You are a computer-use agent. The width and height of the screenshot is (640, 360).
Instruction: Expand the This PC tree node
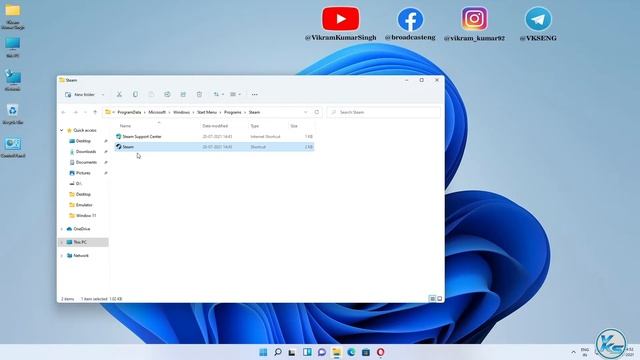[62, 242]
